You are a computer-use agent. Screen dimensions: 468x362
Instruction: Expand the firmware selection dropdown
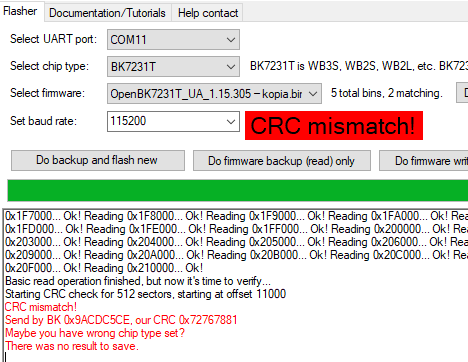pyautogui.click(x=214, y=94)
